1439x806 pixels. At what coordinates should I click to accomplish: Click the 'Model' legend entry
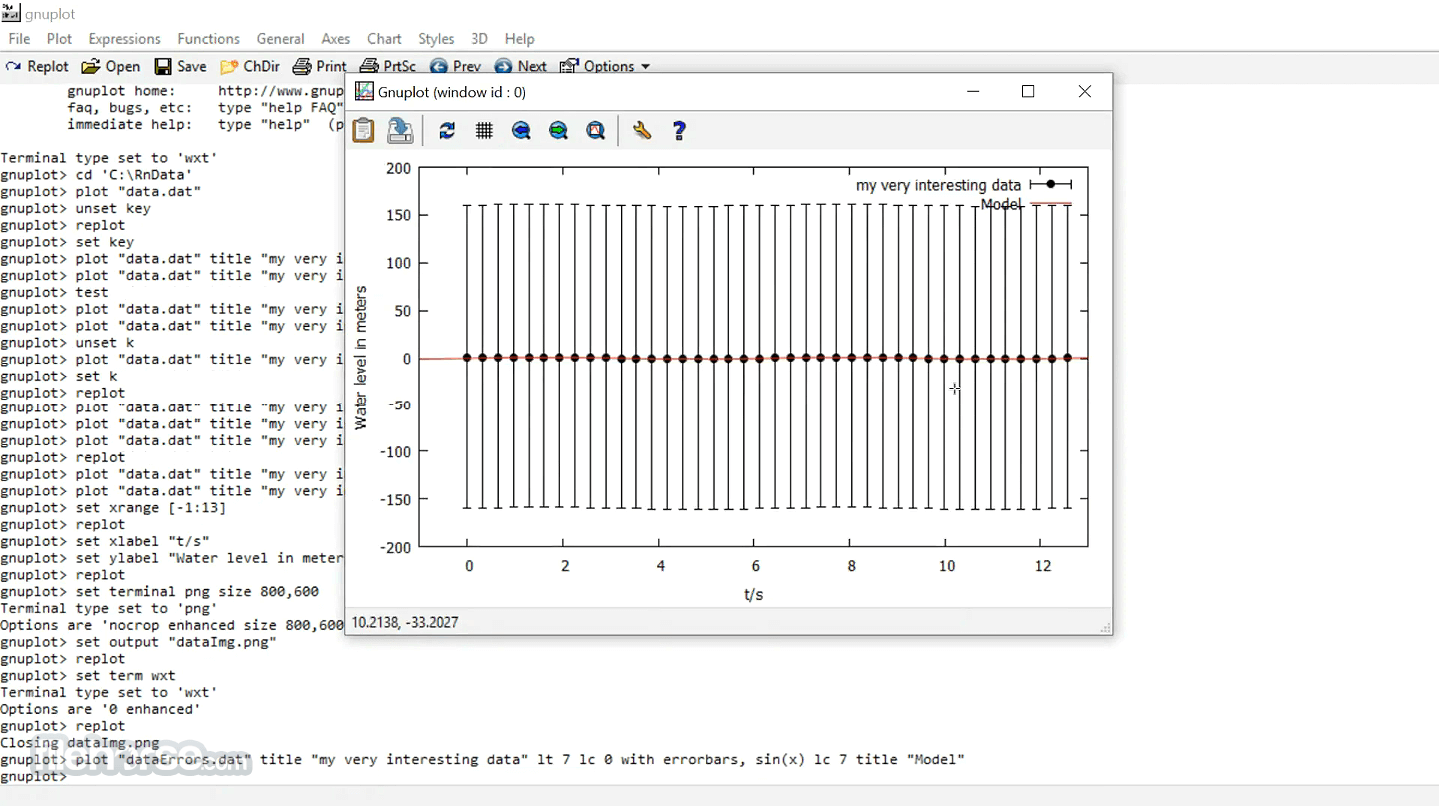point(1001,204)
